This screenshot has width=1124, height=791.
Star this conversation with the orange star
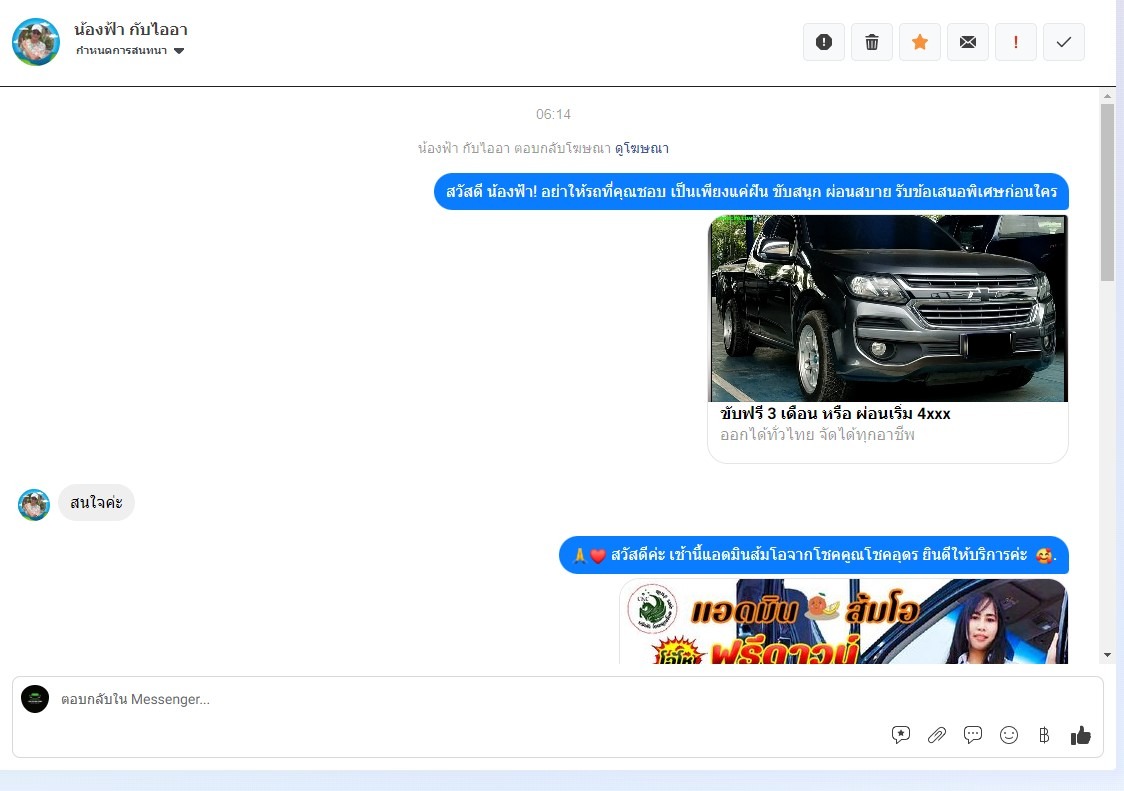click(920, 42)
